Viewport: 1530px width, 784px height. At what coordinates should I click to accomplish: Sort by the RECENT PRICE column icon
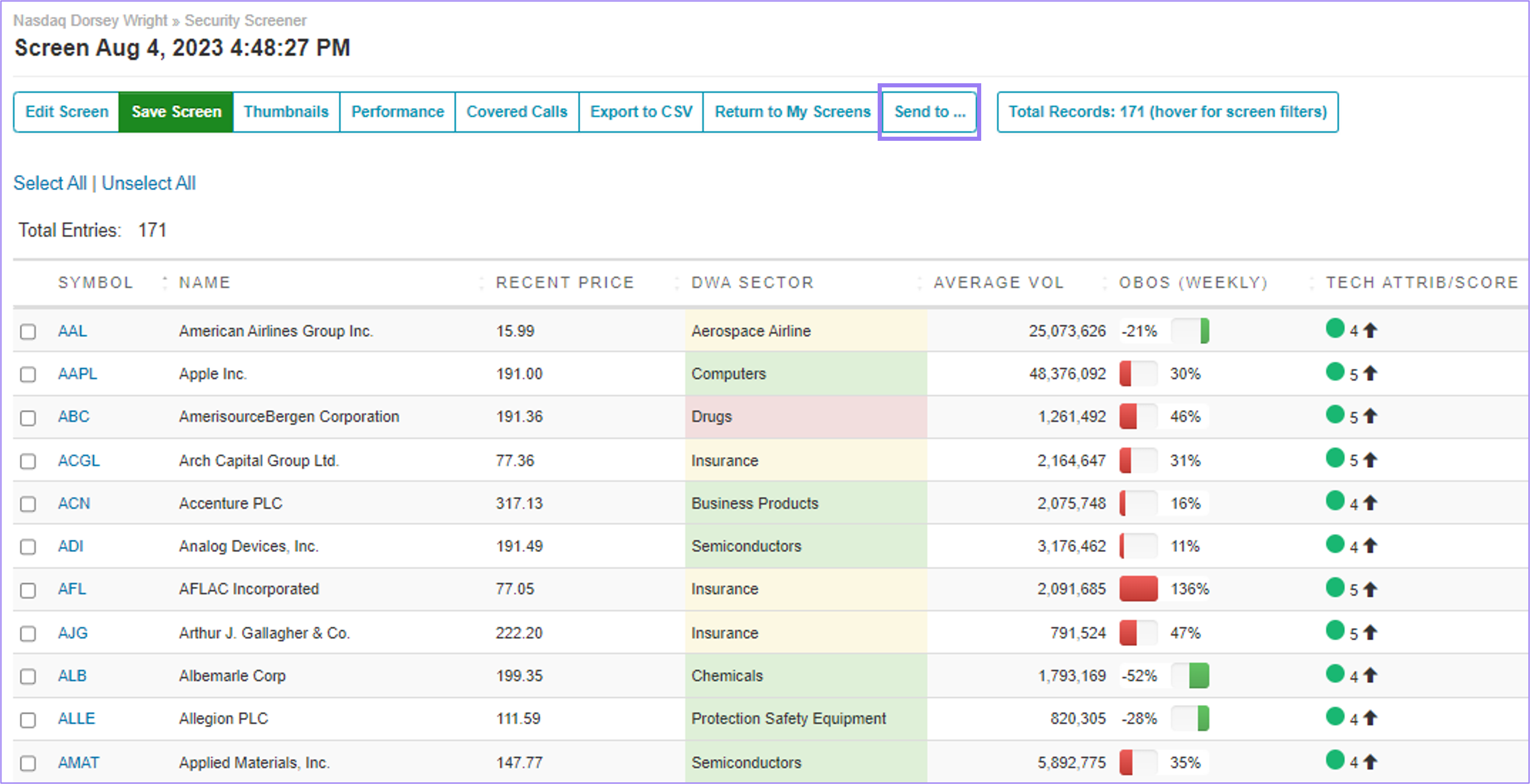point(677,283)
